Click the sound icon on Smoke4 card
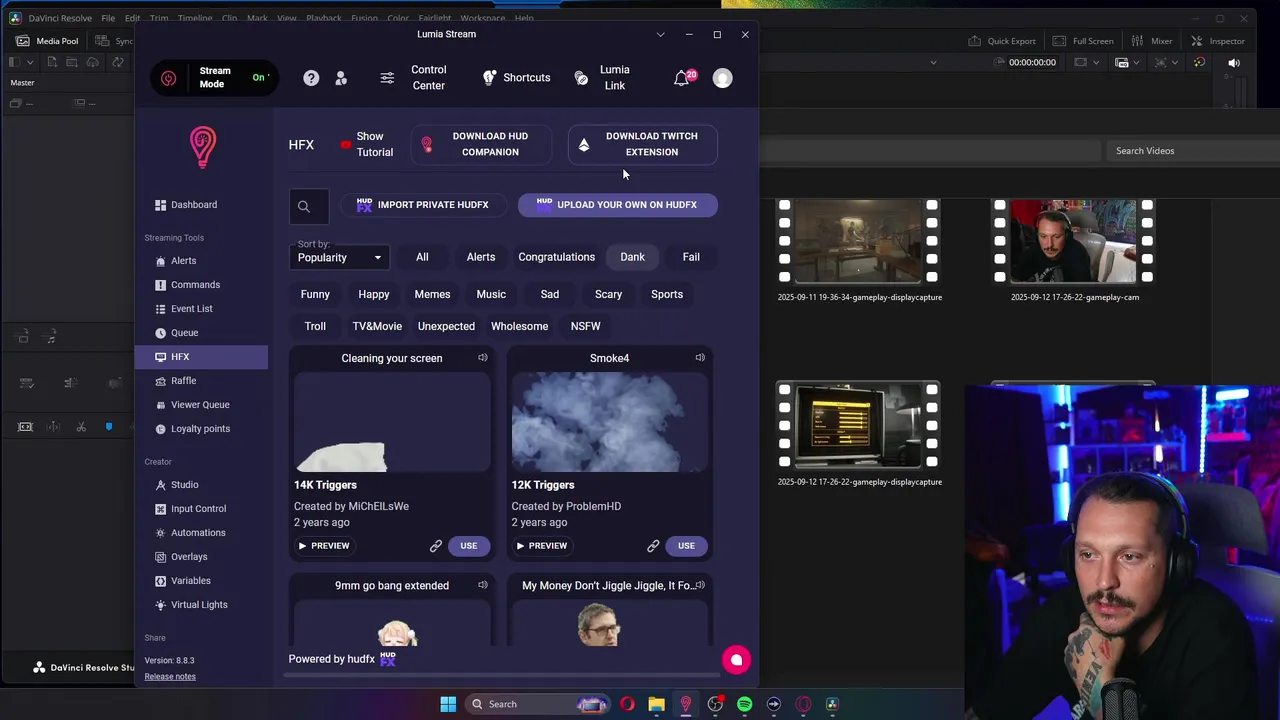 pyautogui.click(x=700, y=357)
